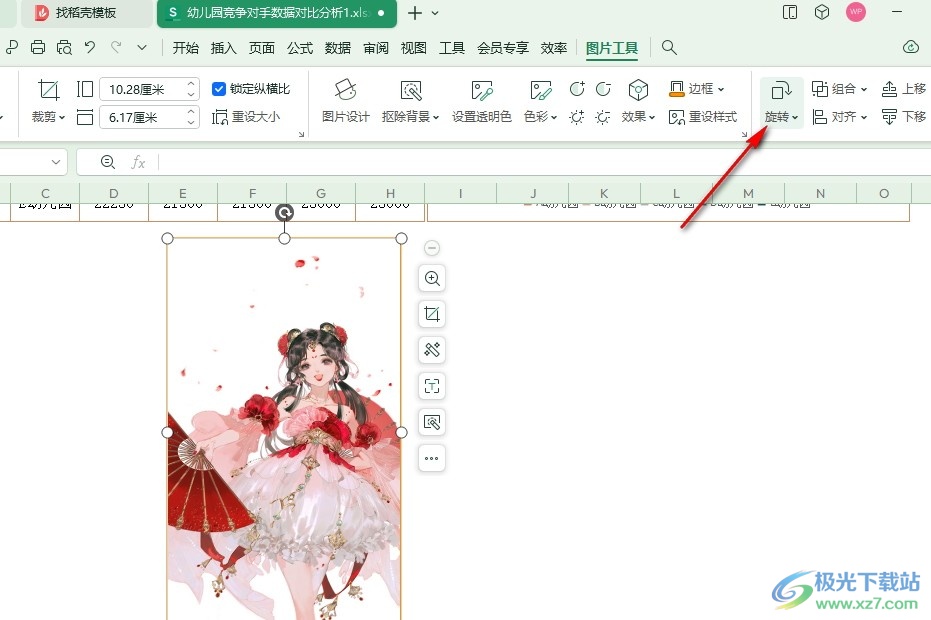This screenshot has width=931, height=620.
Task: Open the floating more options button
Action: pyautogui.click(x=432, y=458)
